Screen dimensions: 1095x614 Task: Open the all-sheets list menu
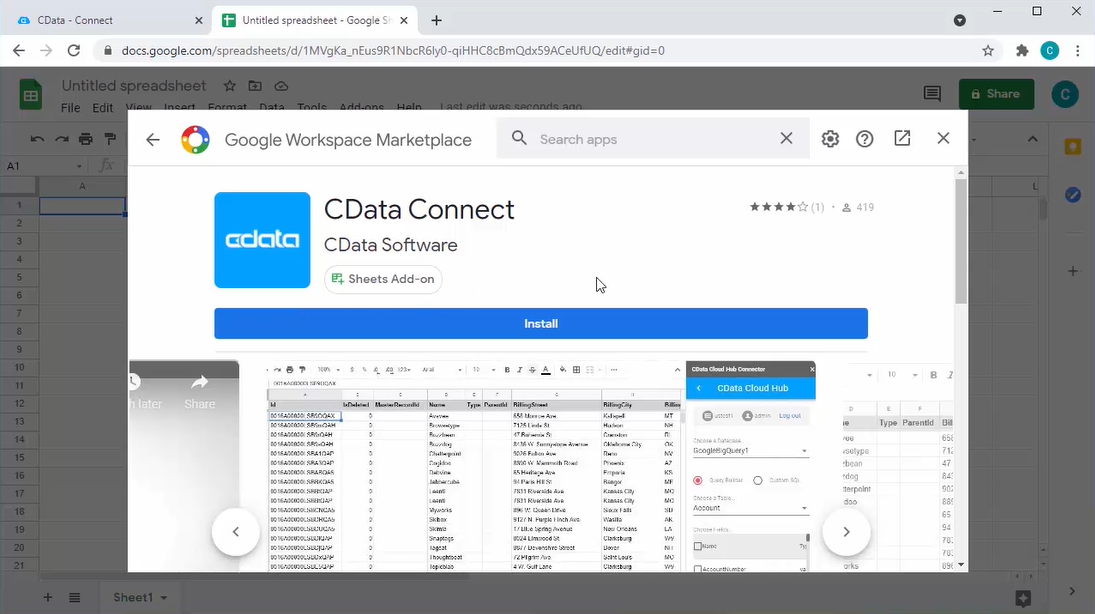coord(74,597)
